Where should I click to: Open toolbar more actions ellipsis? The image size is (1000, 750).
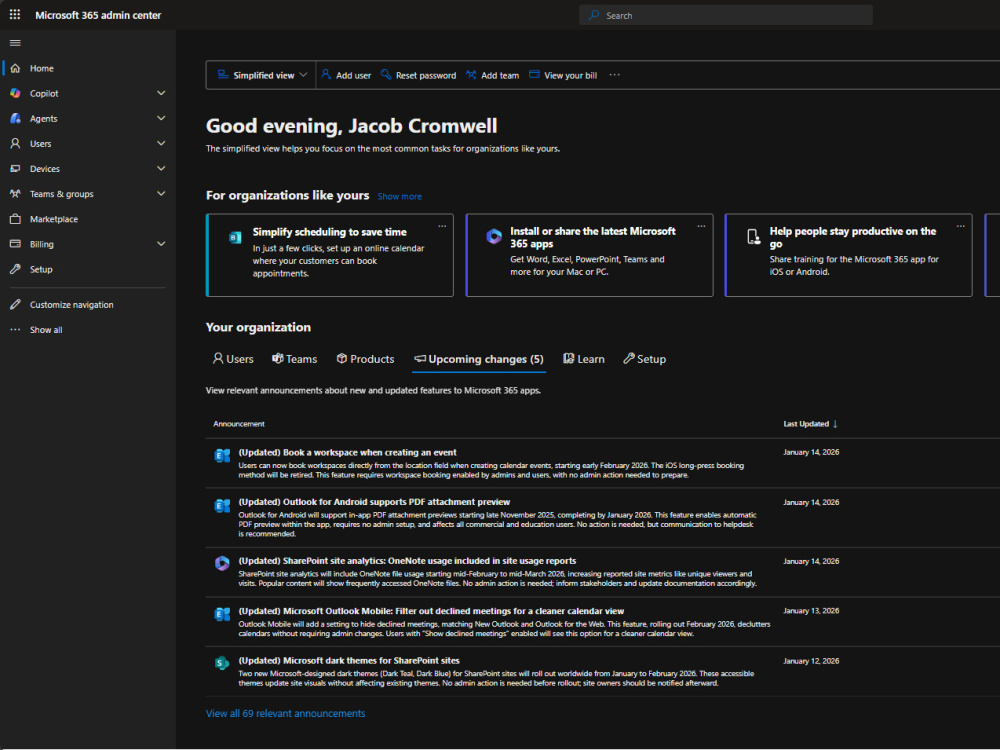(x=614, y=75)
